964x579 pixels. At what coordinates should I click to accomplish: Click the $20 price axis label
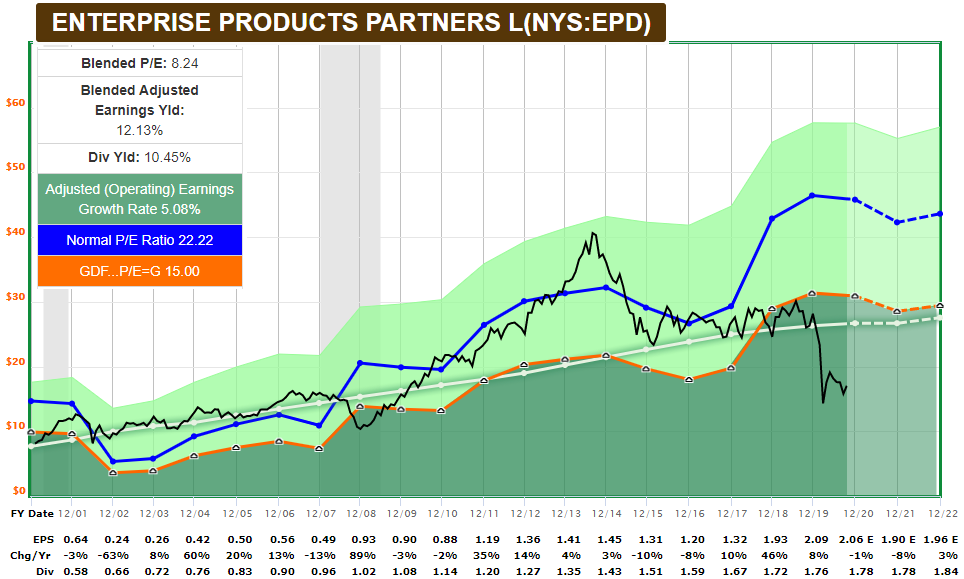tap(15, 361)
